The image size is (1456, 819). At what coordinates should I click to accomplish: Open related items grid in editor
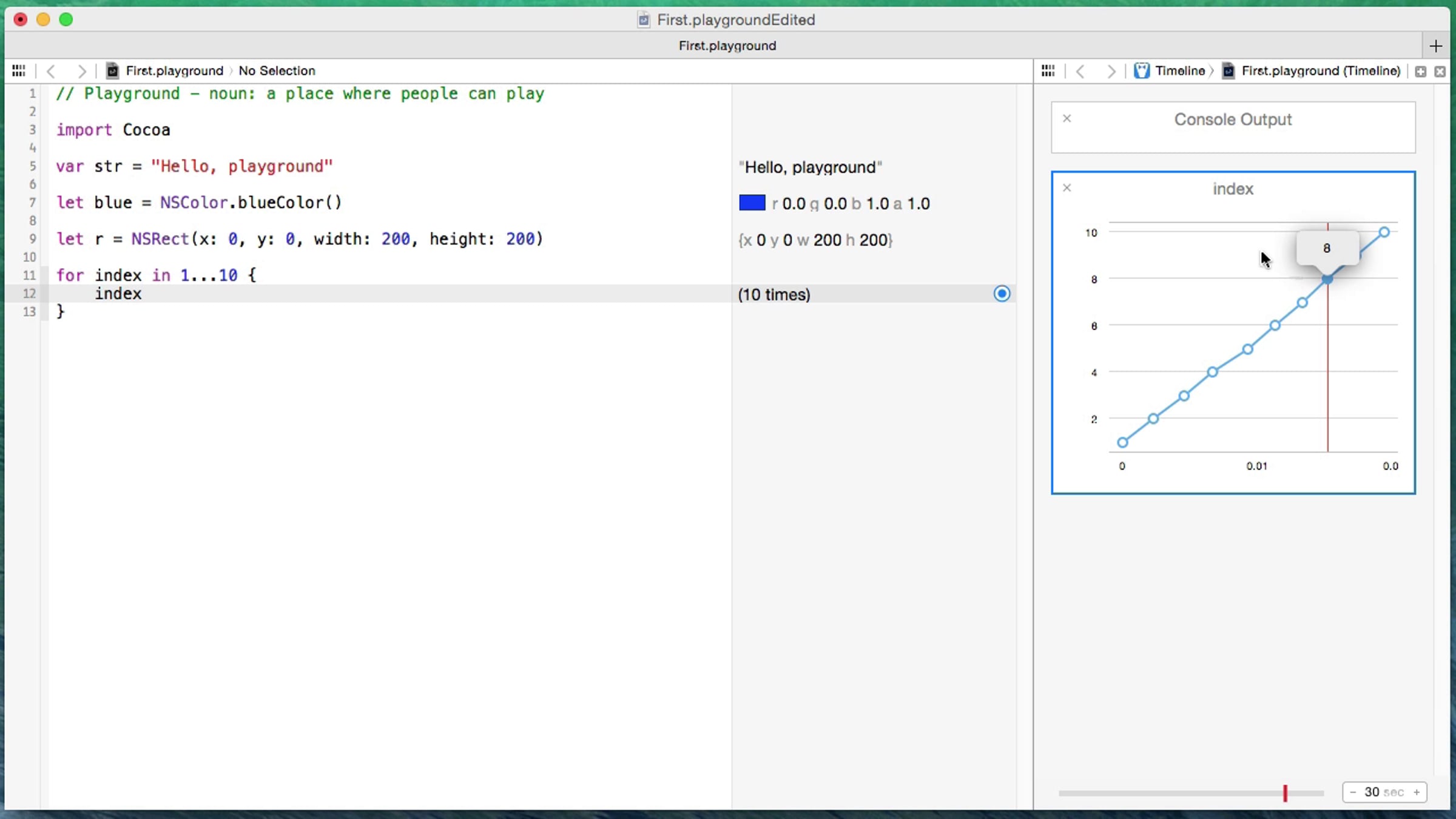coord(19,71)
